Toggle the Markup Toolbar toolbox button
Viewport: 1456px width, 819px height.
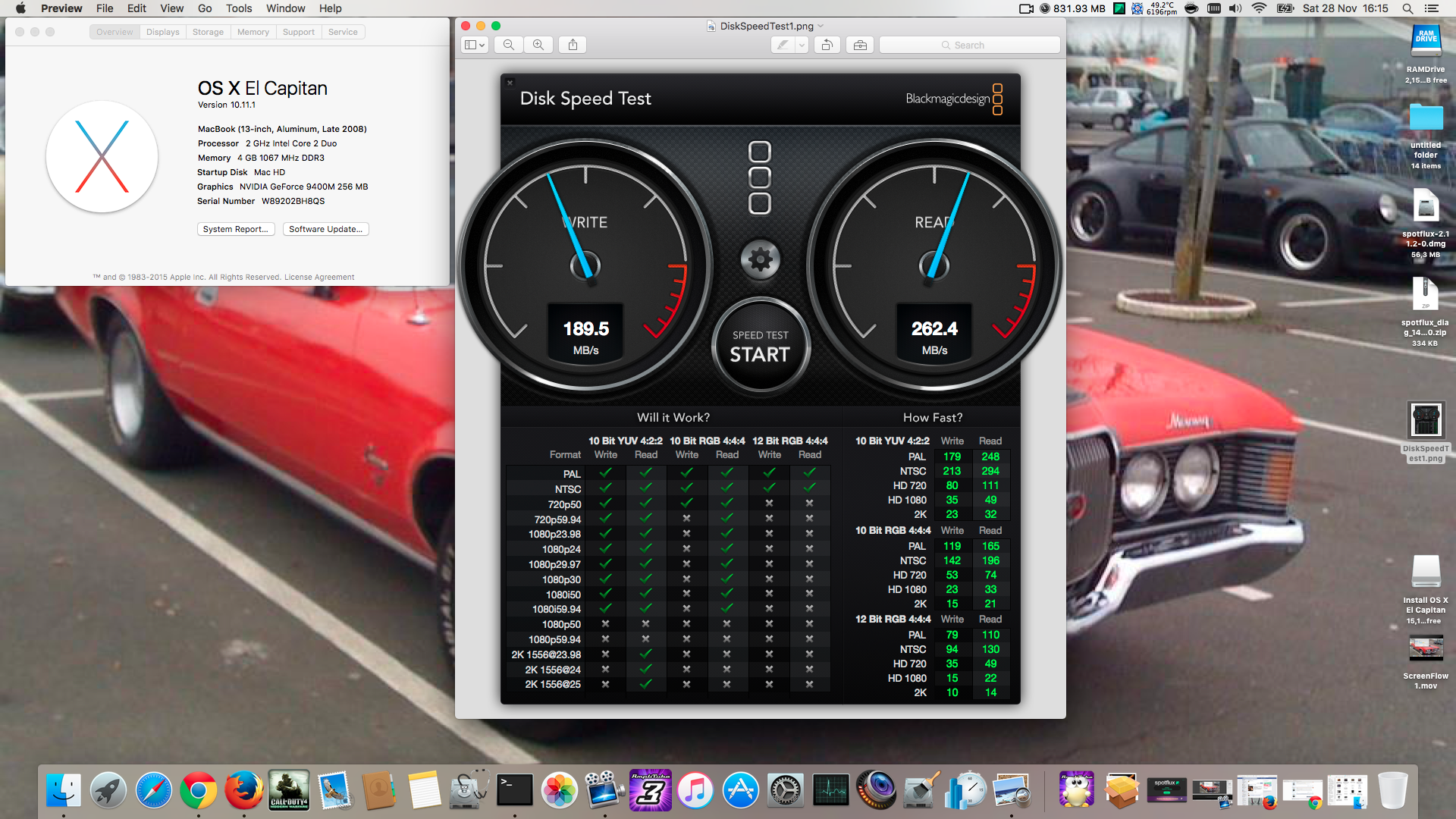tap(860, 45)
